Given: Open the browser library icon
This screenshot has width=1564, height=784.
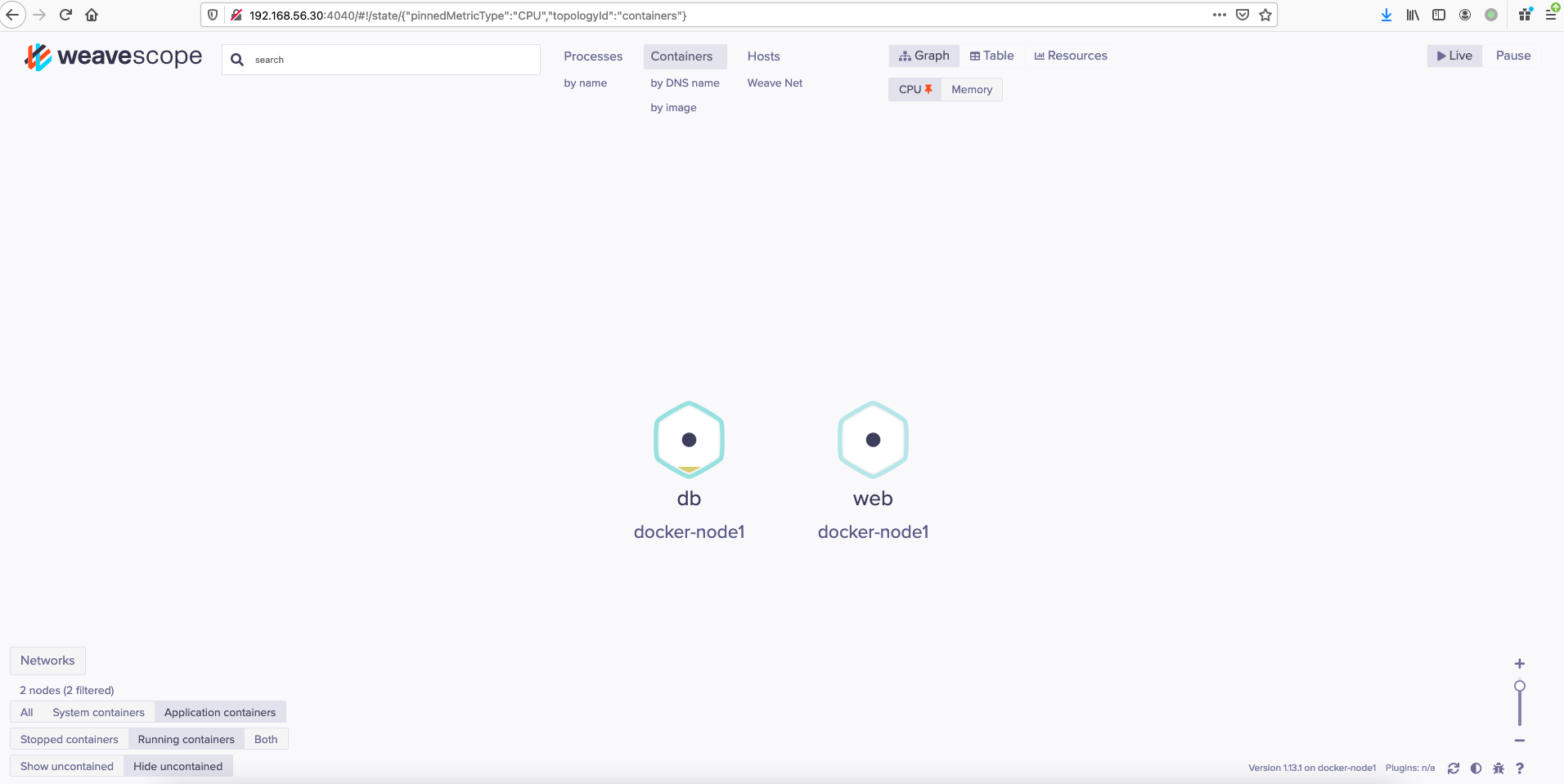Looking at the screenshot, I should [1413, 15].
